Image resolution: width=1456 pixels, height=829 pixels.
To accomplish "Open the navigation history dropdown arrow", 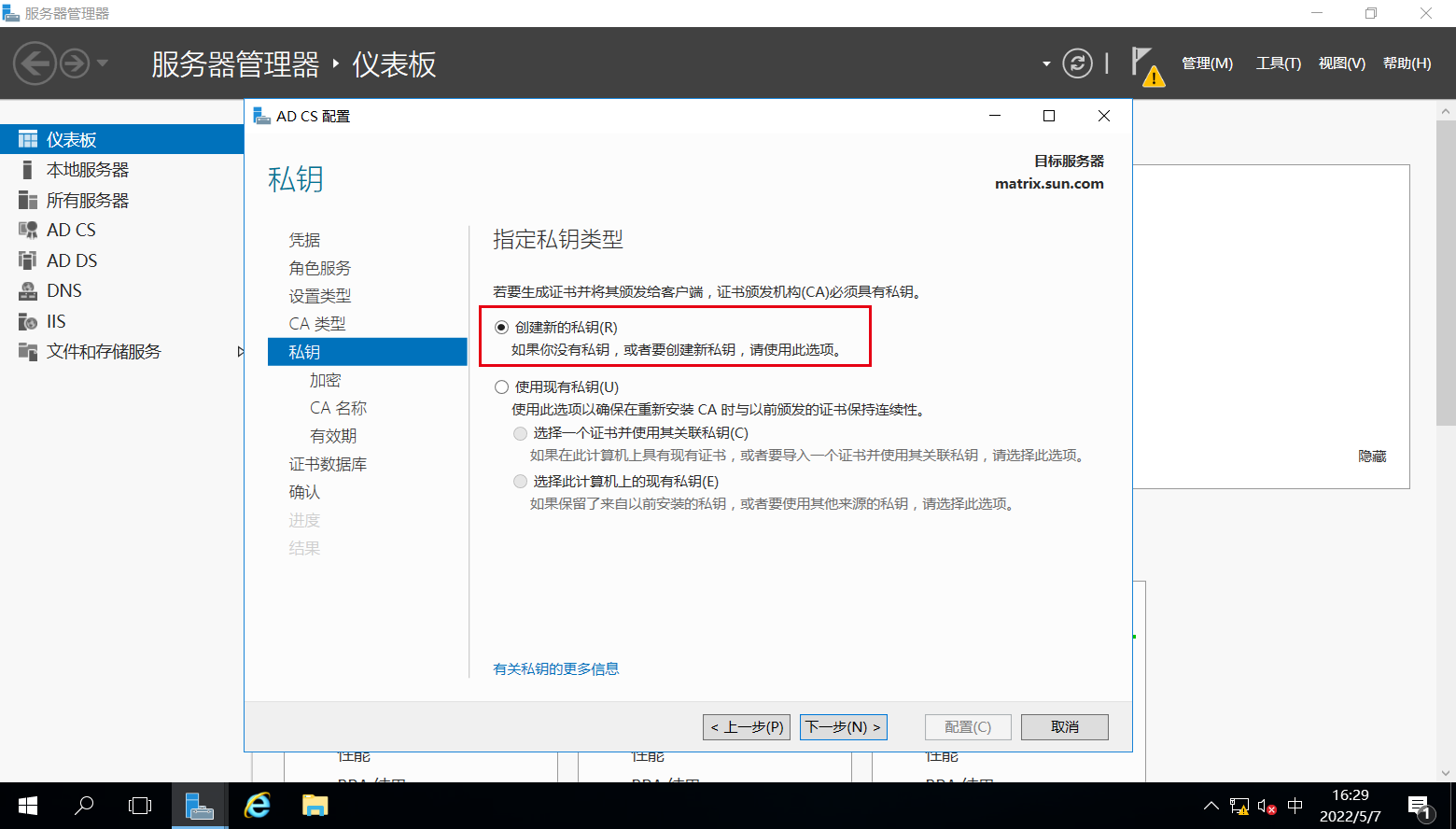I will tap(103, 63).
